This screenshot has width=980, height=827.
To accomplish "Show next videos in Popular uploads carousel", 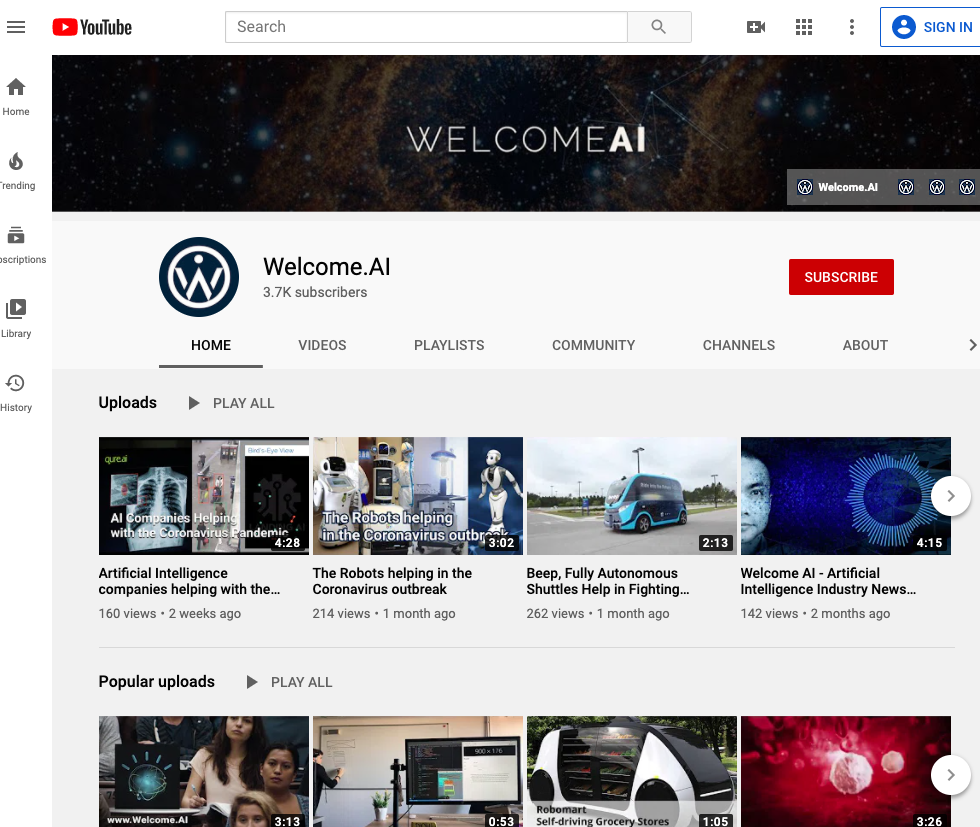I will (951, 775).
